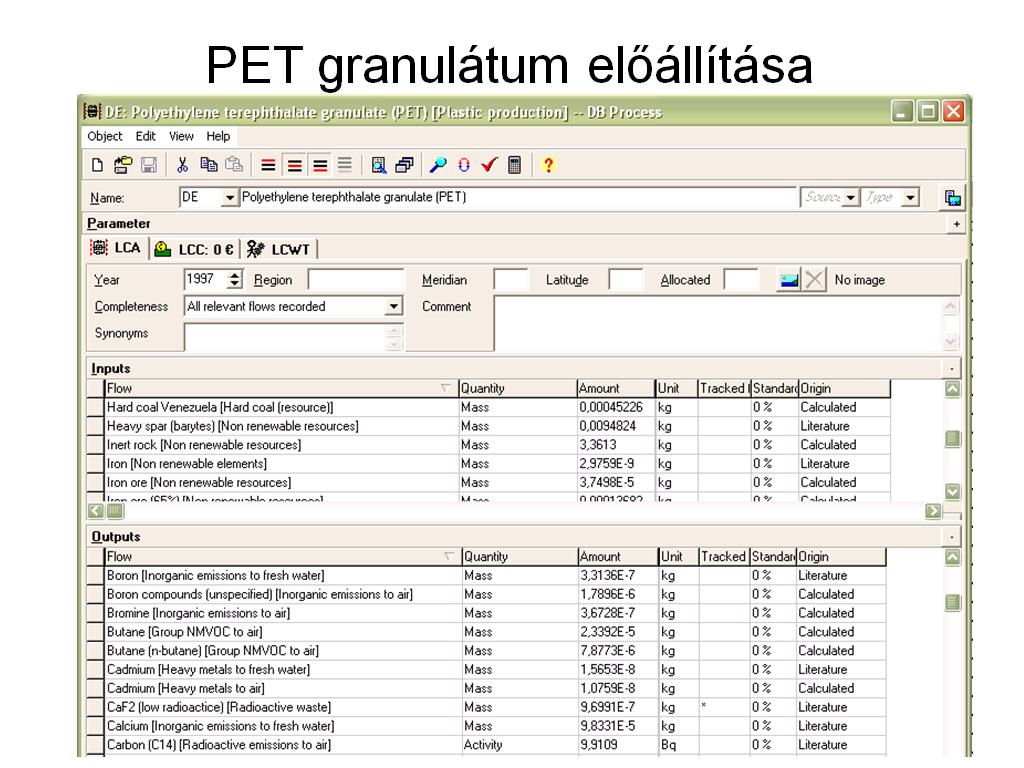
Task: Collapse the Outputs section
Action: coord(952,537)
